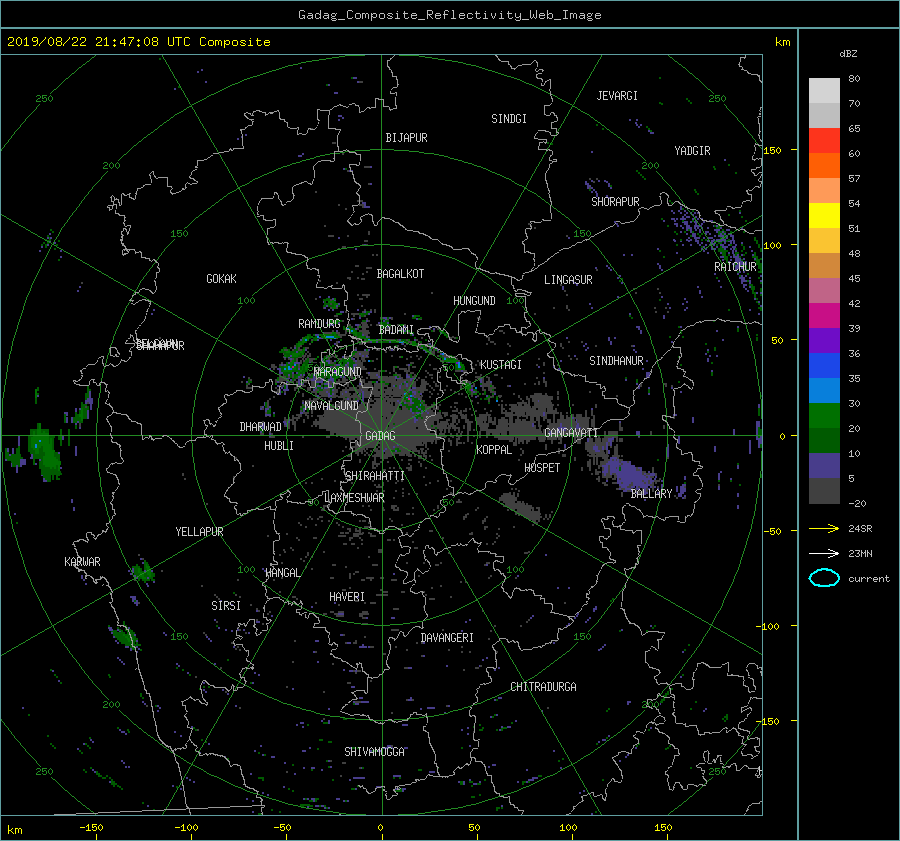Click the CHITRADURGA city label
The width and height of the screenshot is (900, 841).
pyautogui.click(x=543, y=687)
